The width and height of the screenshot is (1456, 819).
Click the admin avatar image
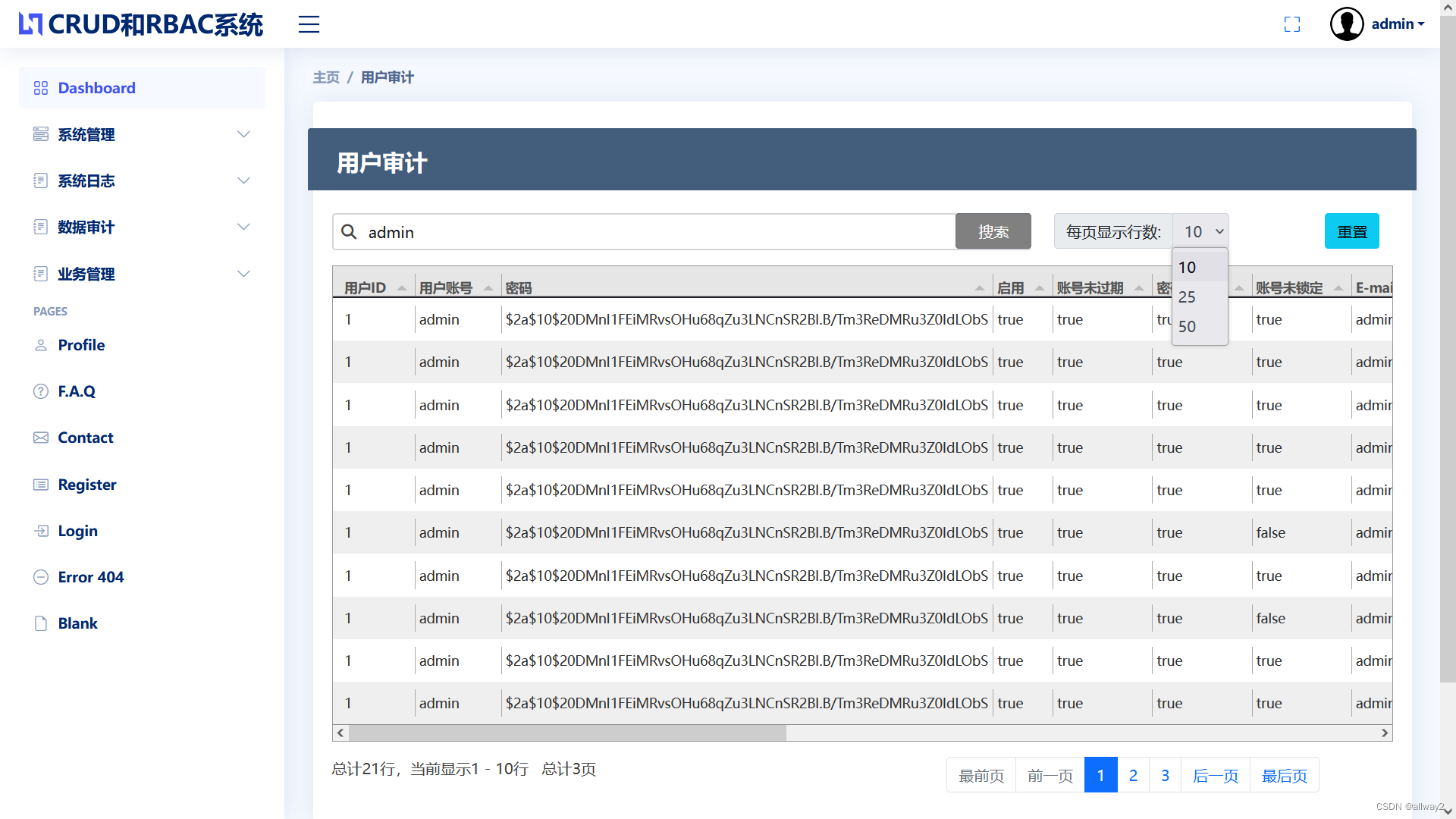[x=1346, y=24]
